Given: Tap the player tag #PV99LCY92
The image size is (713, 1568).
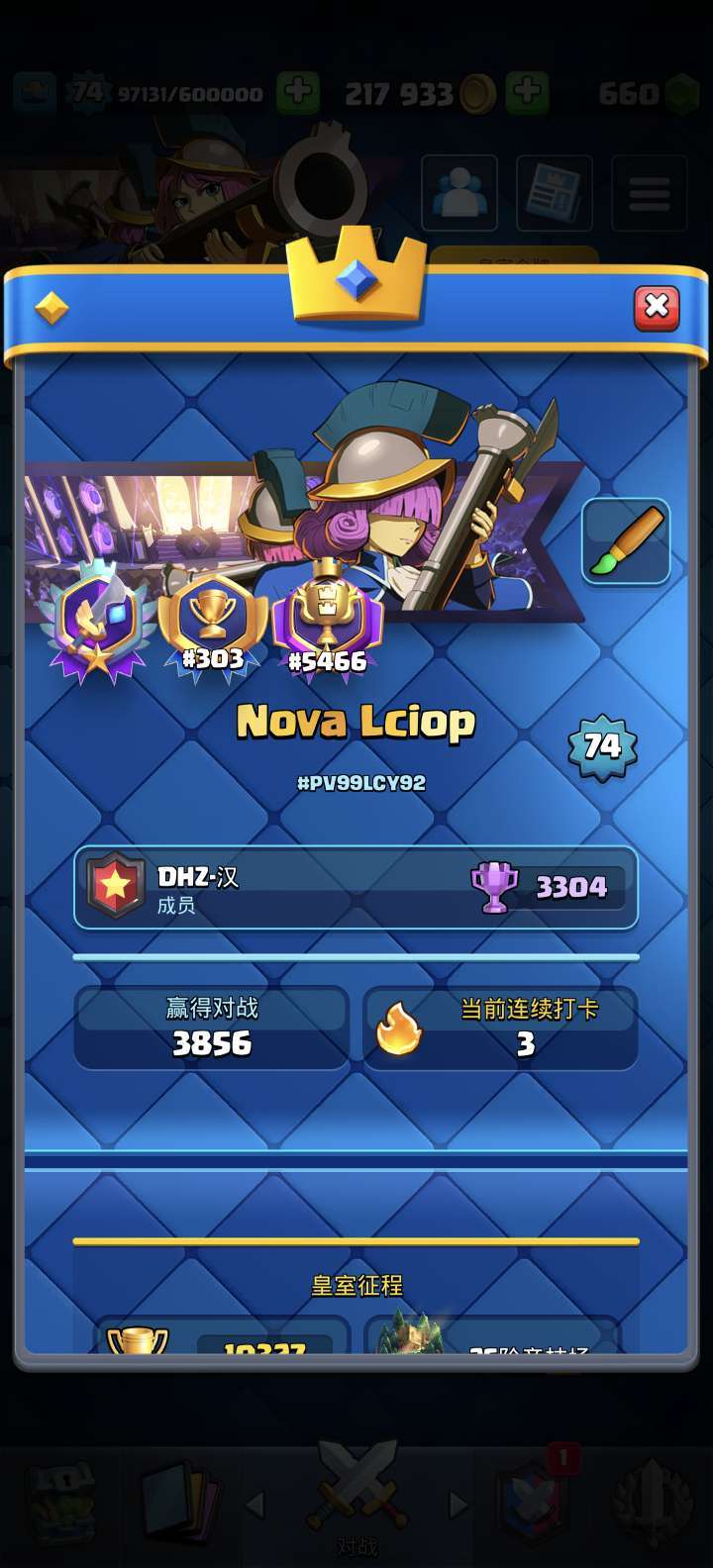Looking at the screenshot, I should (x=360, y=782).
